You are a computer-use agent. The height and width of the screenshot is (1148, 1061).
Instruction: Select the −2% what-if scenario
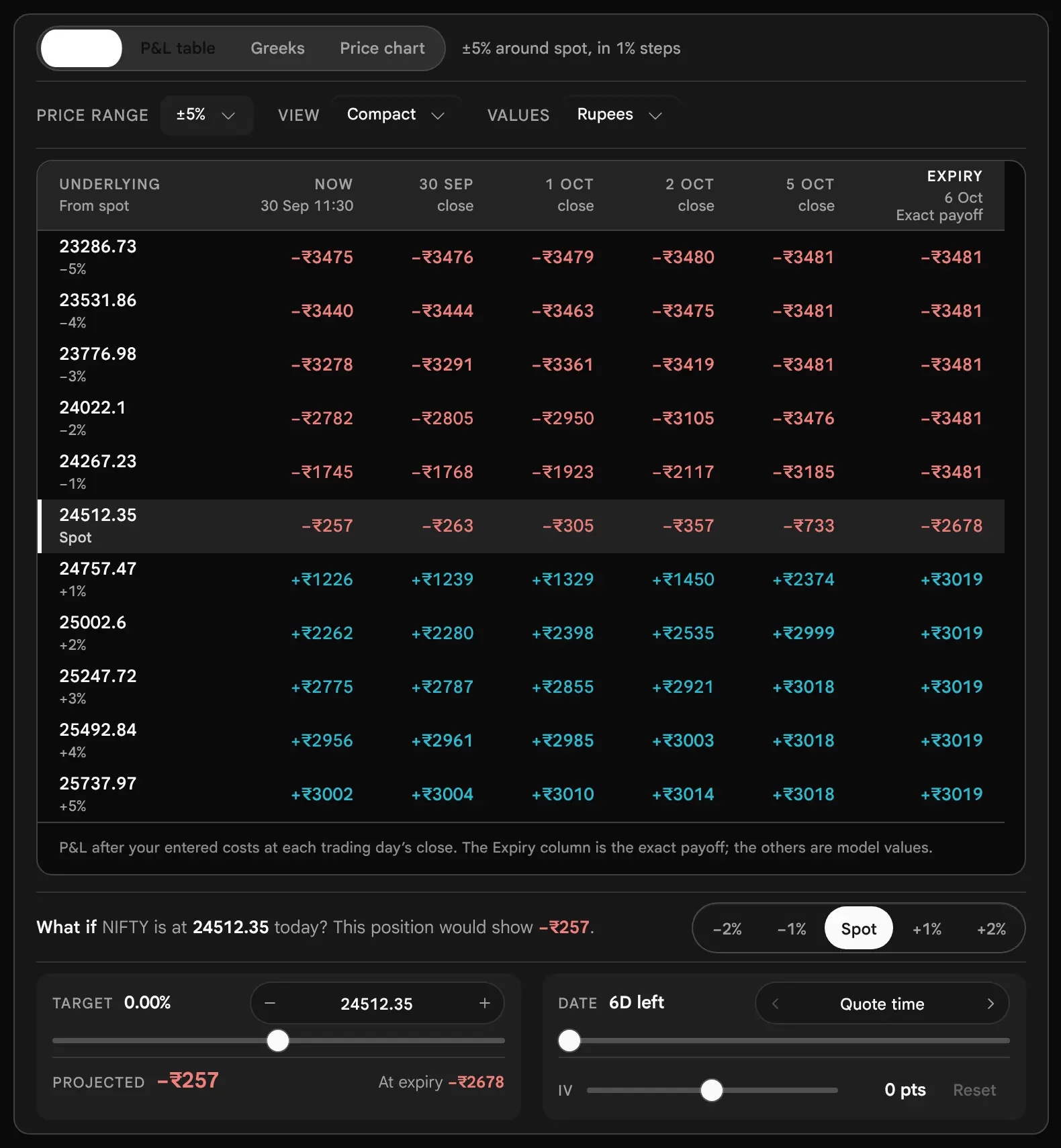click(x=727, y=928)
